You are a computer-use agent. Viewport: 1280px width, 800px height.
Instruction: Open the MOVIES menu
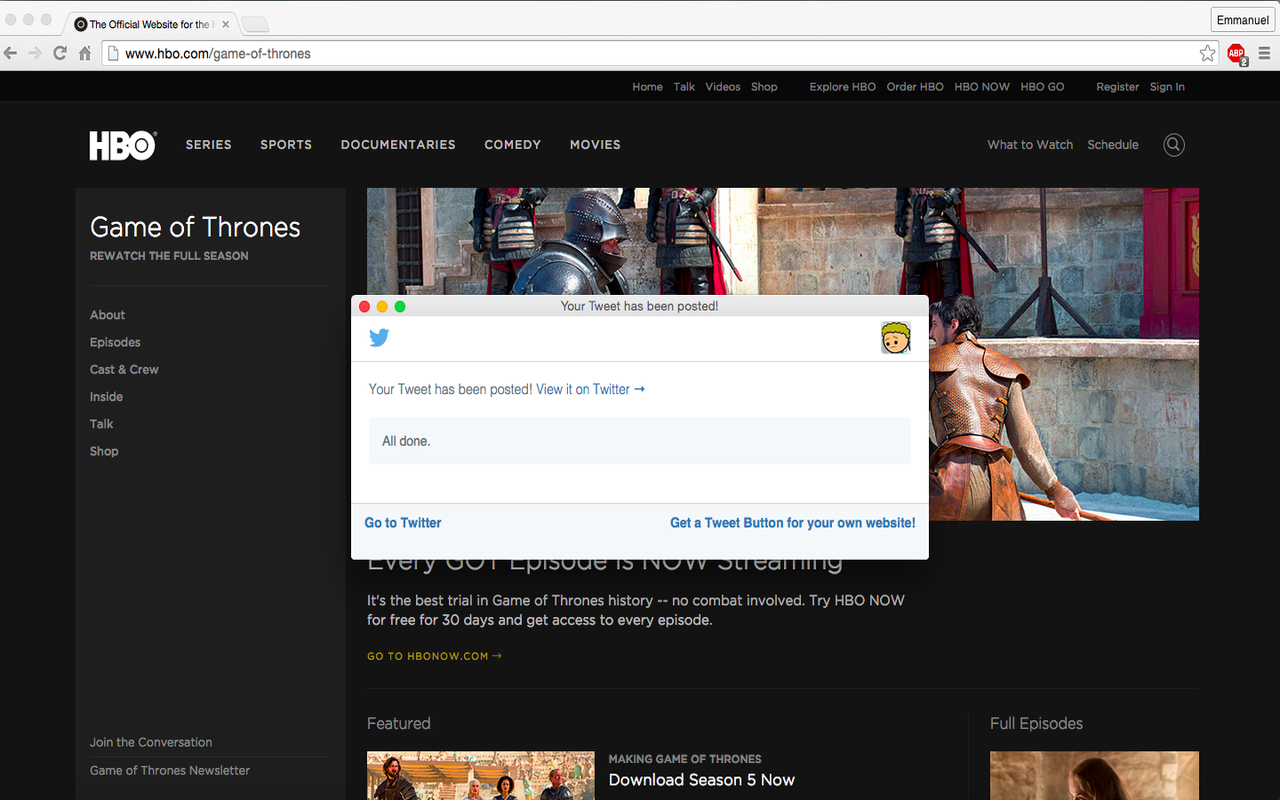point(595,145)
